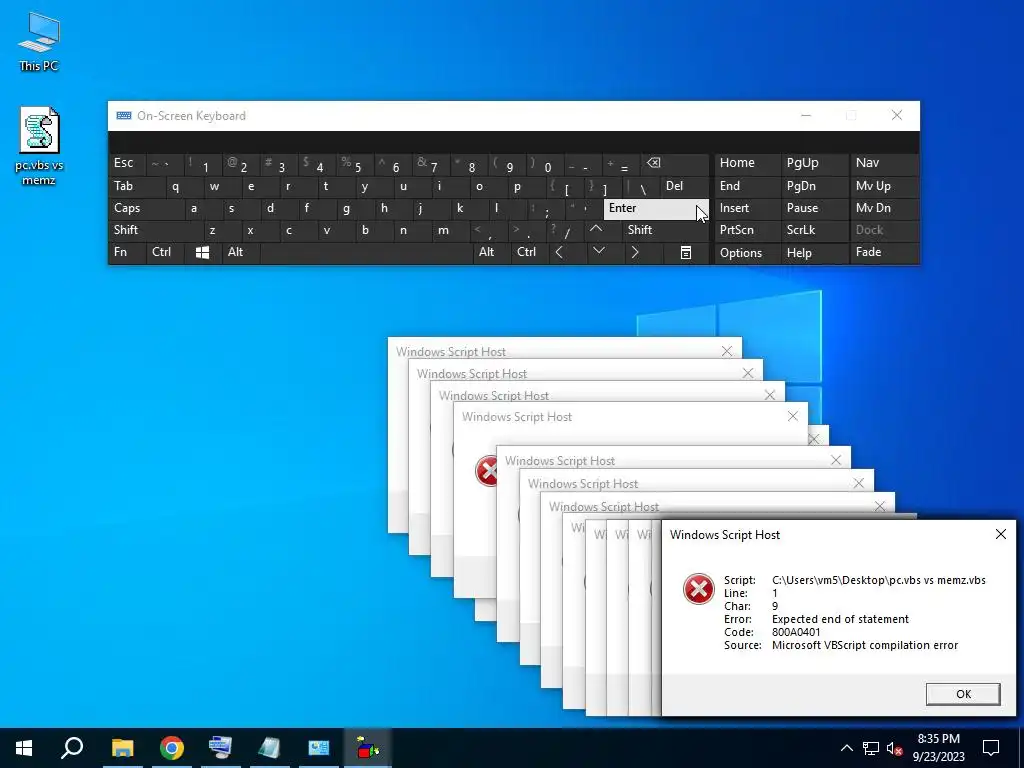Click the context menu key on On-Screen Keyboard

[685, 253]
